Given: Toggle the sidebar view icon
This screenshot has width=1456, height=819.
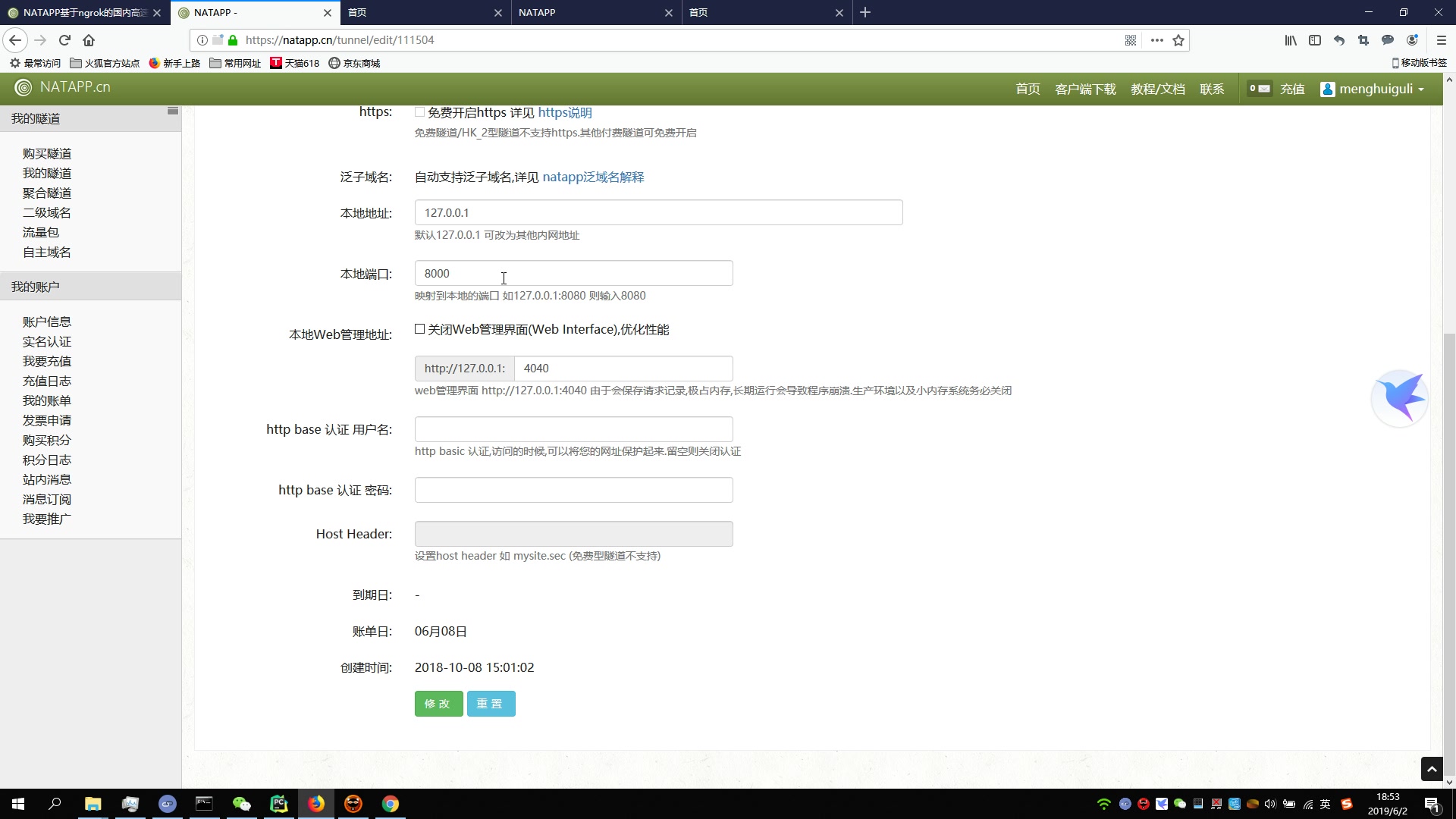Looking at the screenshot, I should [x=1315, y=40].
